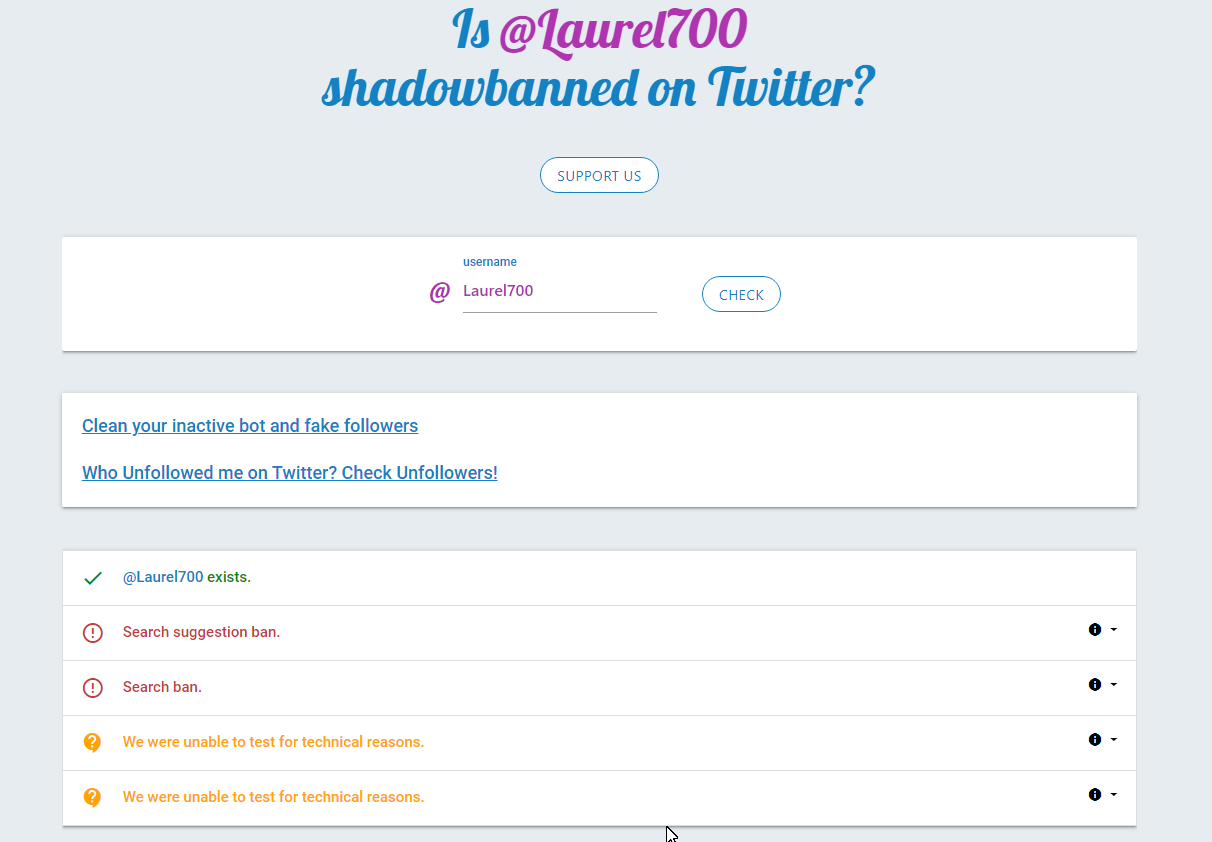Viewport: 1212px width, 842px height.
Task: Click the Search suggestion ban warning icon
Action: 93,633
